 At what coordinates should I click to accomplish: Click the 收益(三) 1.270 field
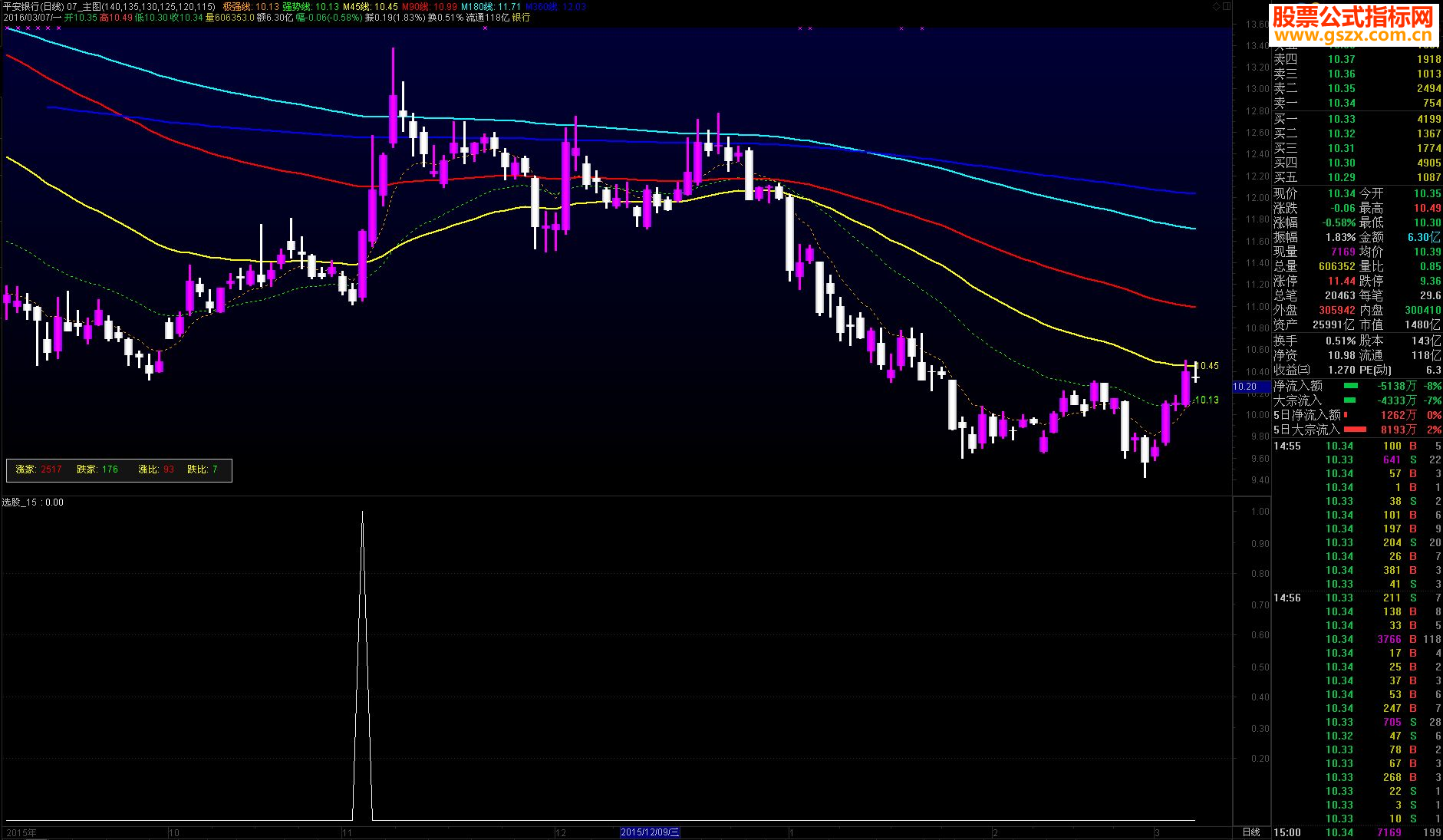click(x=1315, y=370)
